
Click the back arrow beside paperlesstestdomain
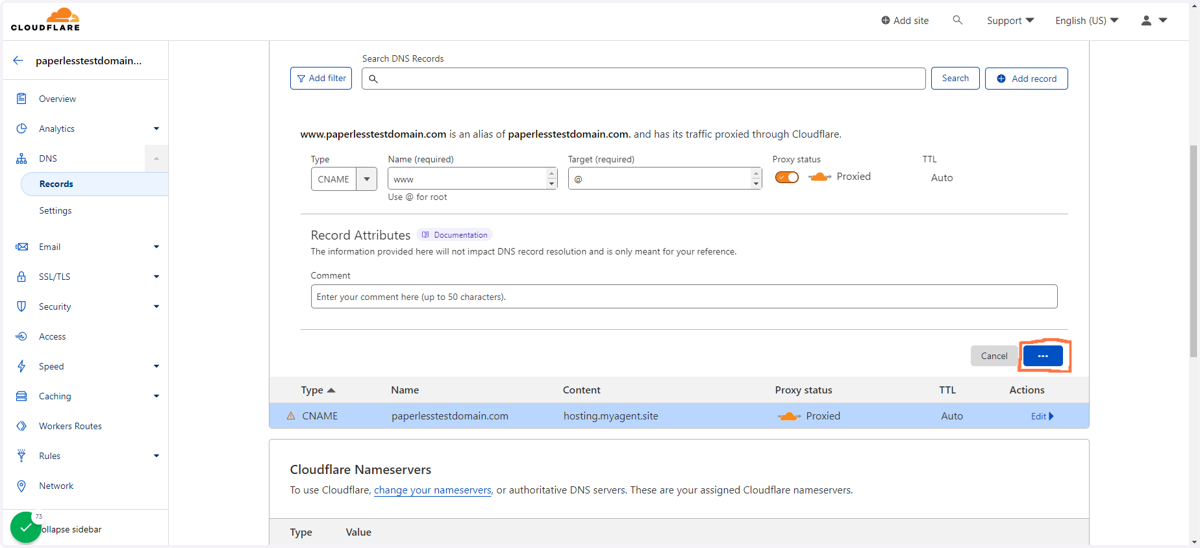18,61
